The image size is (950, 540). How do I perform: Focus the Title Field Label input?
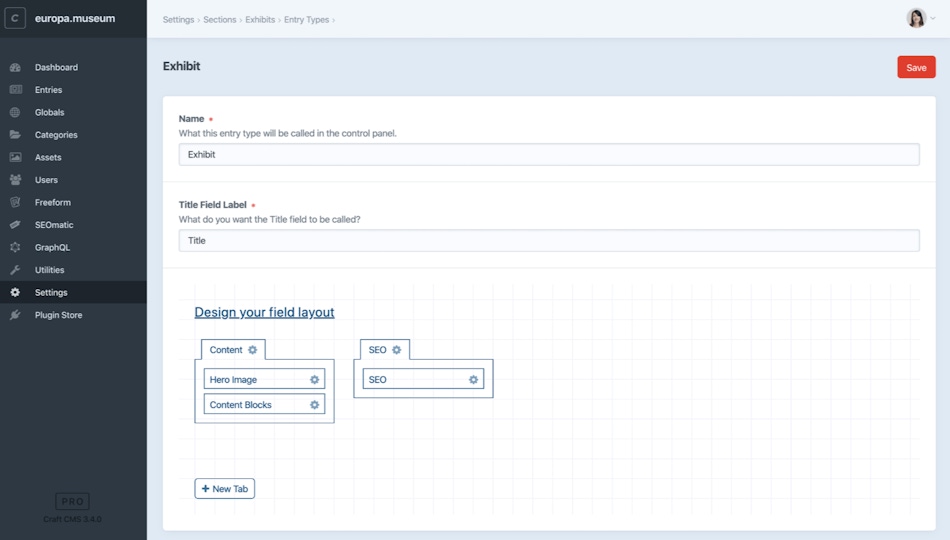point(549,241)
